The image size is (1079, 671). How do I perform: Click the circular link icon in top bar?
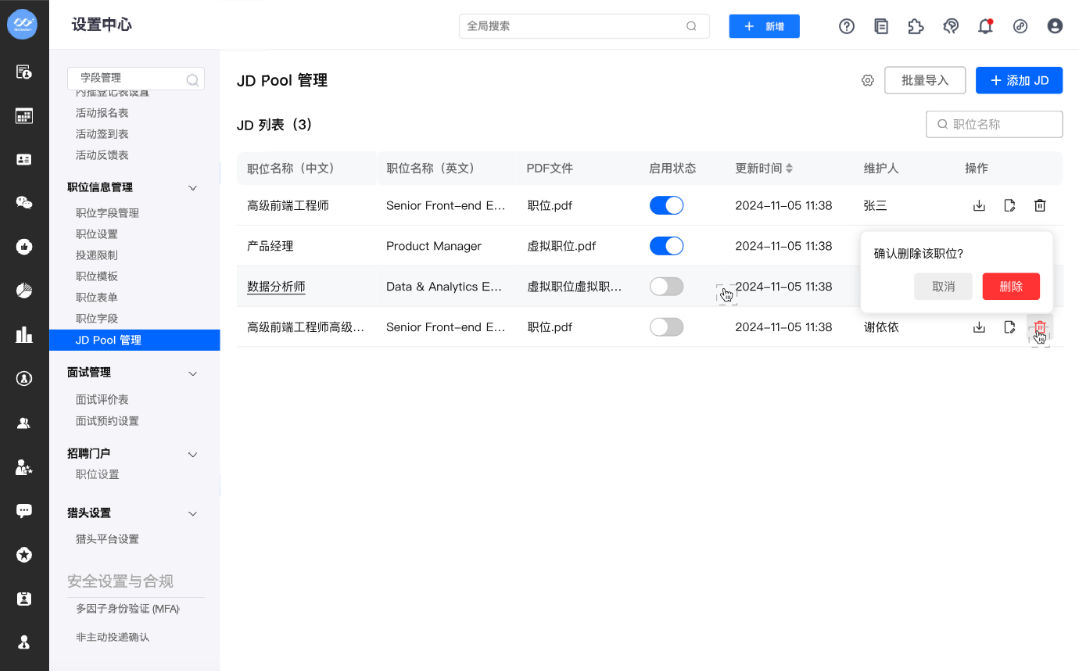[x=1020, y=26]
